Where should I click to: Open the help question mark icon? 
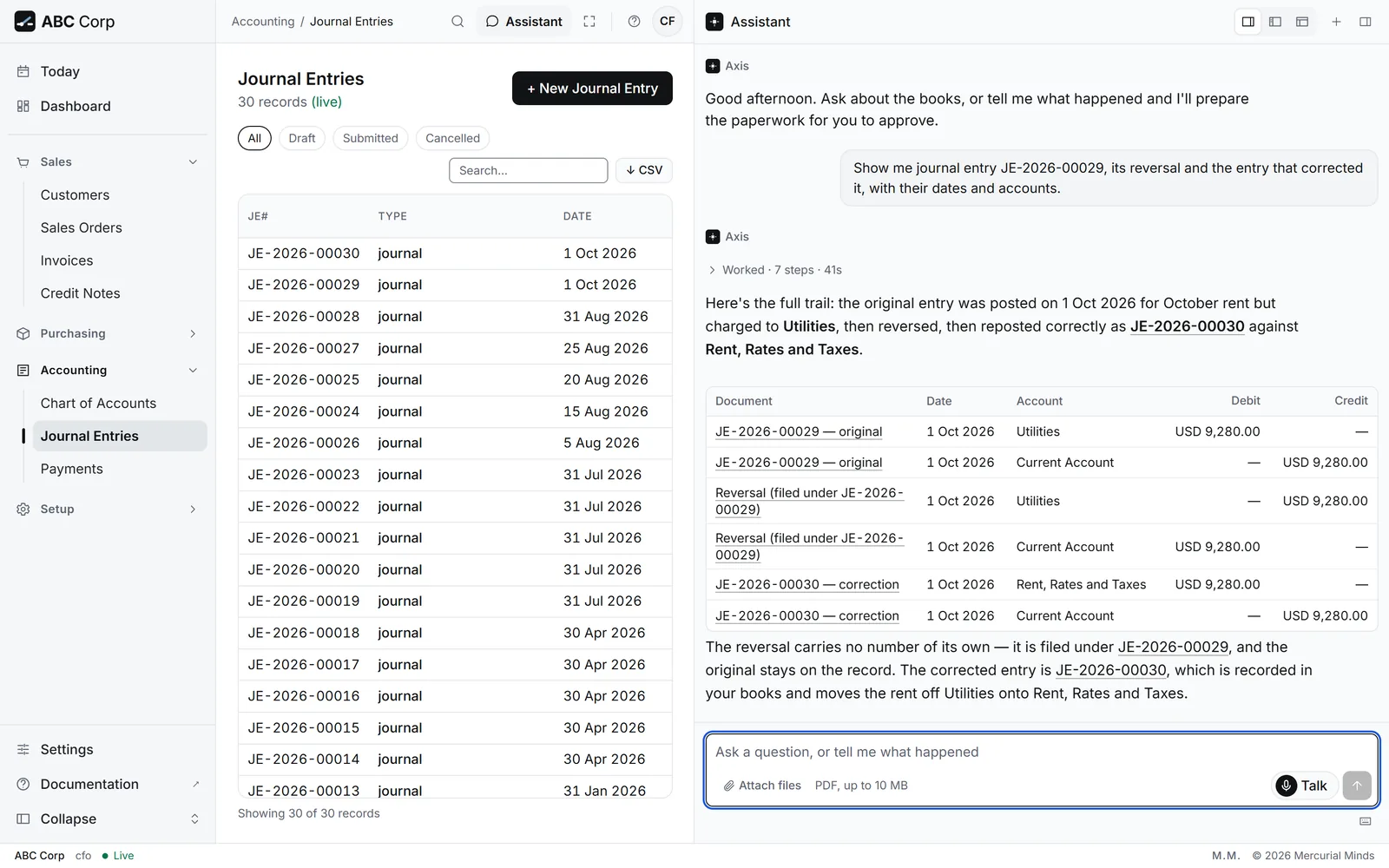(634, 22)
